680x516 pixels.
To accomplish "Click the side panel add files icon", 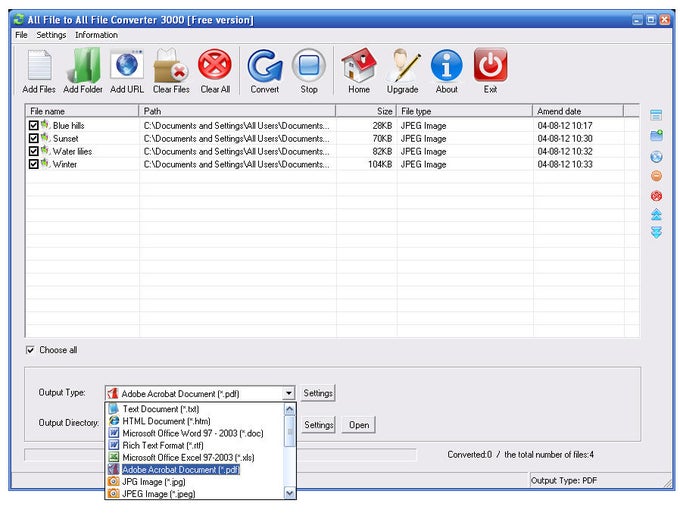I will click(656, 115).
